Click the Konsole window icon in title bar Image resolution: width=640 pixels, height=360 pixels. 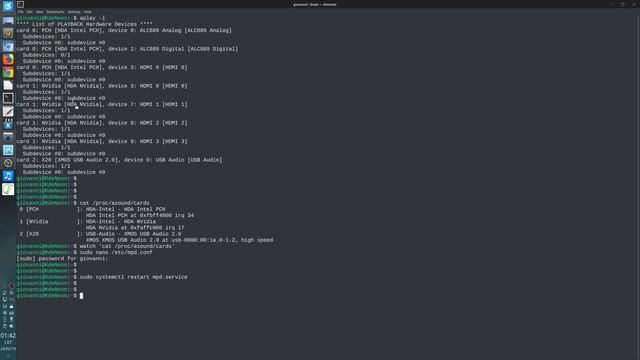click(x=20, y=4)
